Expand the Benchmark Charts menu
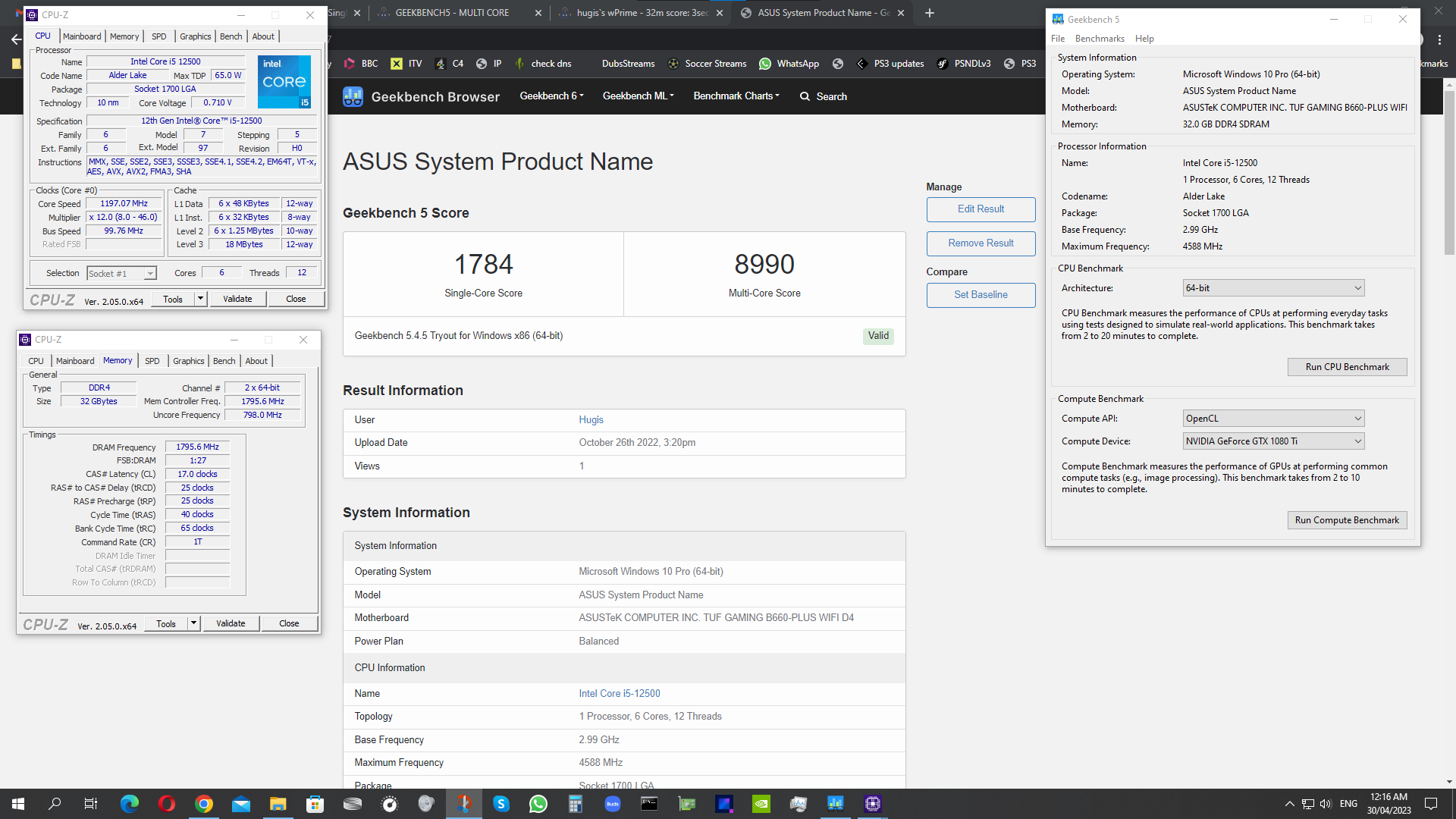Image resolution: width=1456 pixels, height=819 pixels. click(x=736, y=96)
